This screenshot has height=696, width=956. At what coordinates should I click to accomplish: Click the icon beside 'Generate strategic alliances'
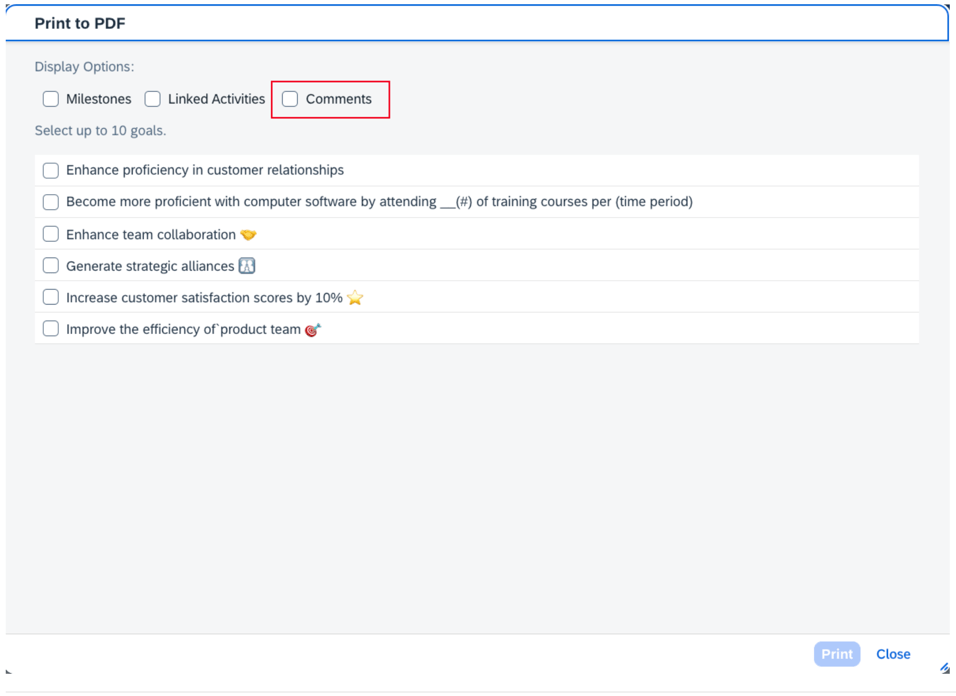pos(247,266)
